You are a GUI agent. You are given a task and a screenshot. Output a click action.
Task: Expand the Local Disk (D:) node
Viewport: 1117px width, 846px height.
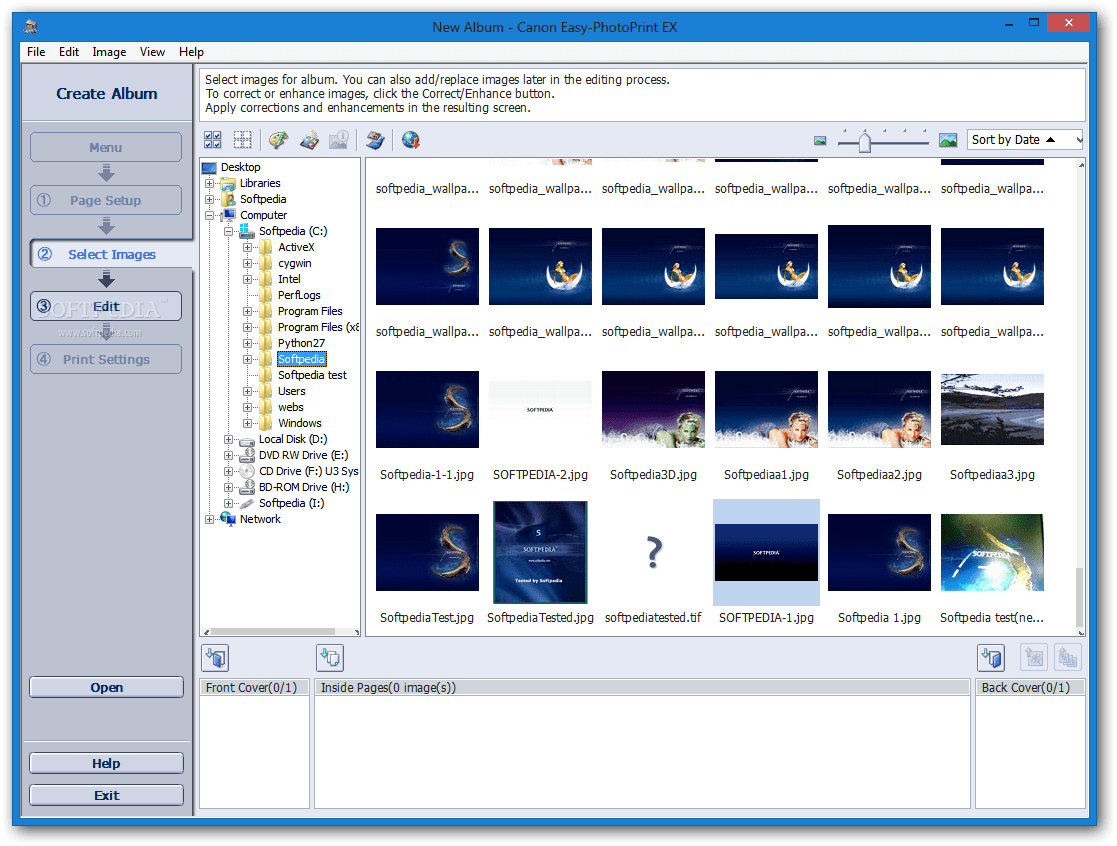228,439
